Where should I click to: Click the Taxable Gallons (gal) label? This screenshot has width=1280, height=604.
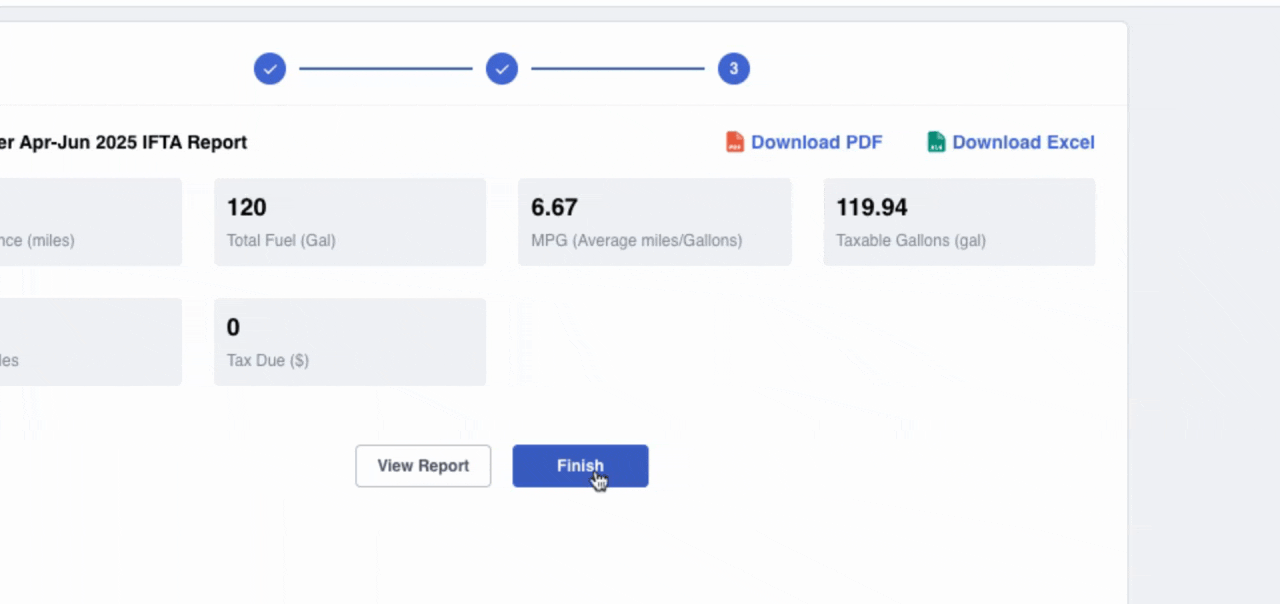910,240
